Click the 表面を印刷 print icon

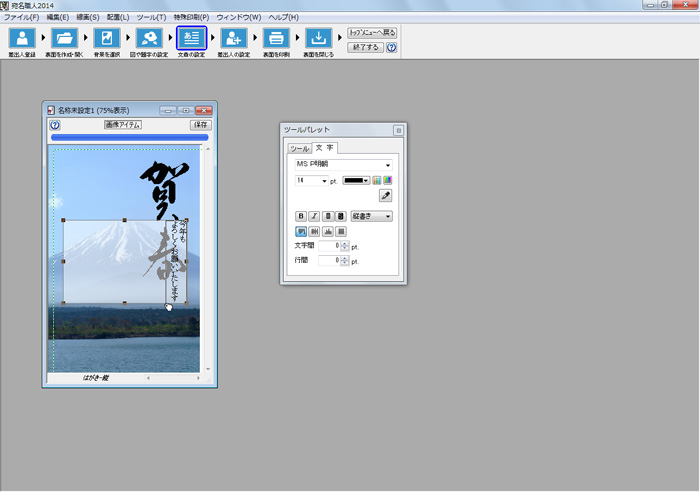[276, 39]
